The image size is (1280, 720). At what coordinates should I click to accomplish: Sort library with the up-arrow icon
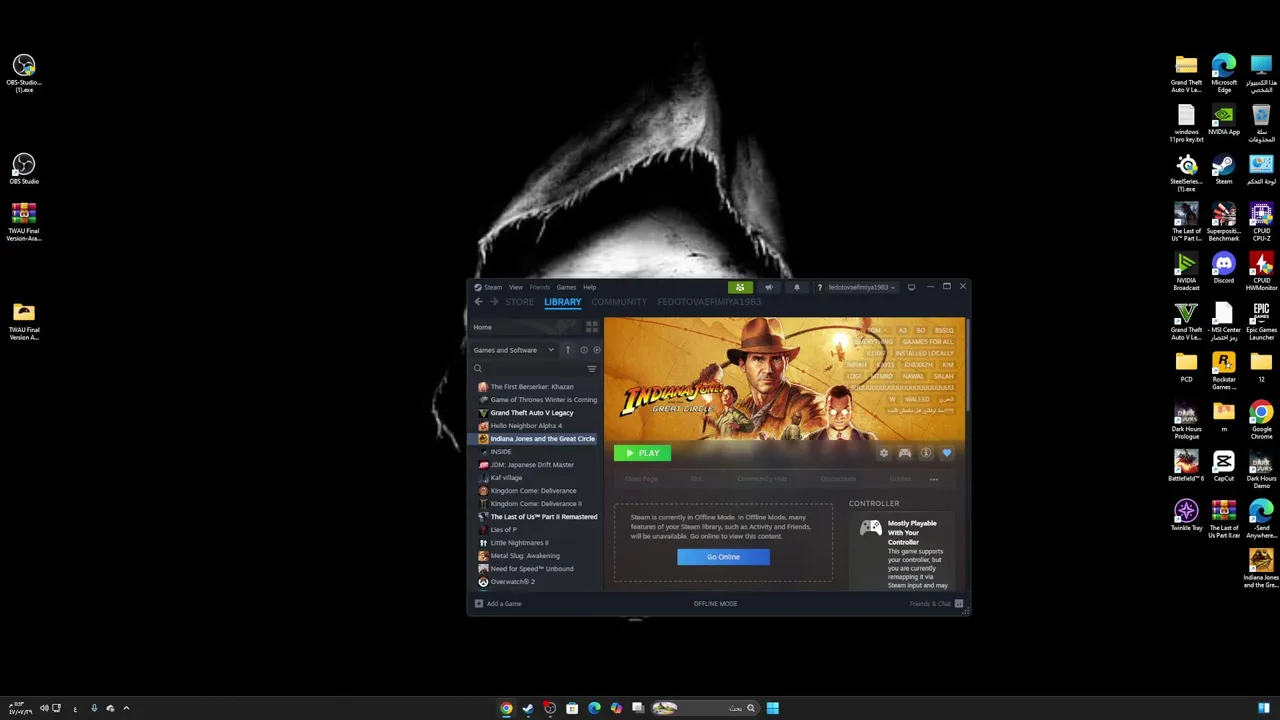(567, 350)
